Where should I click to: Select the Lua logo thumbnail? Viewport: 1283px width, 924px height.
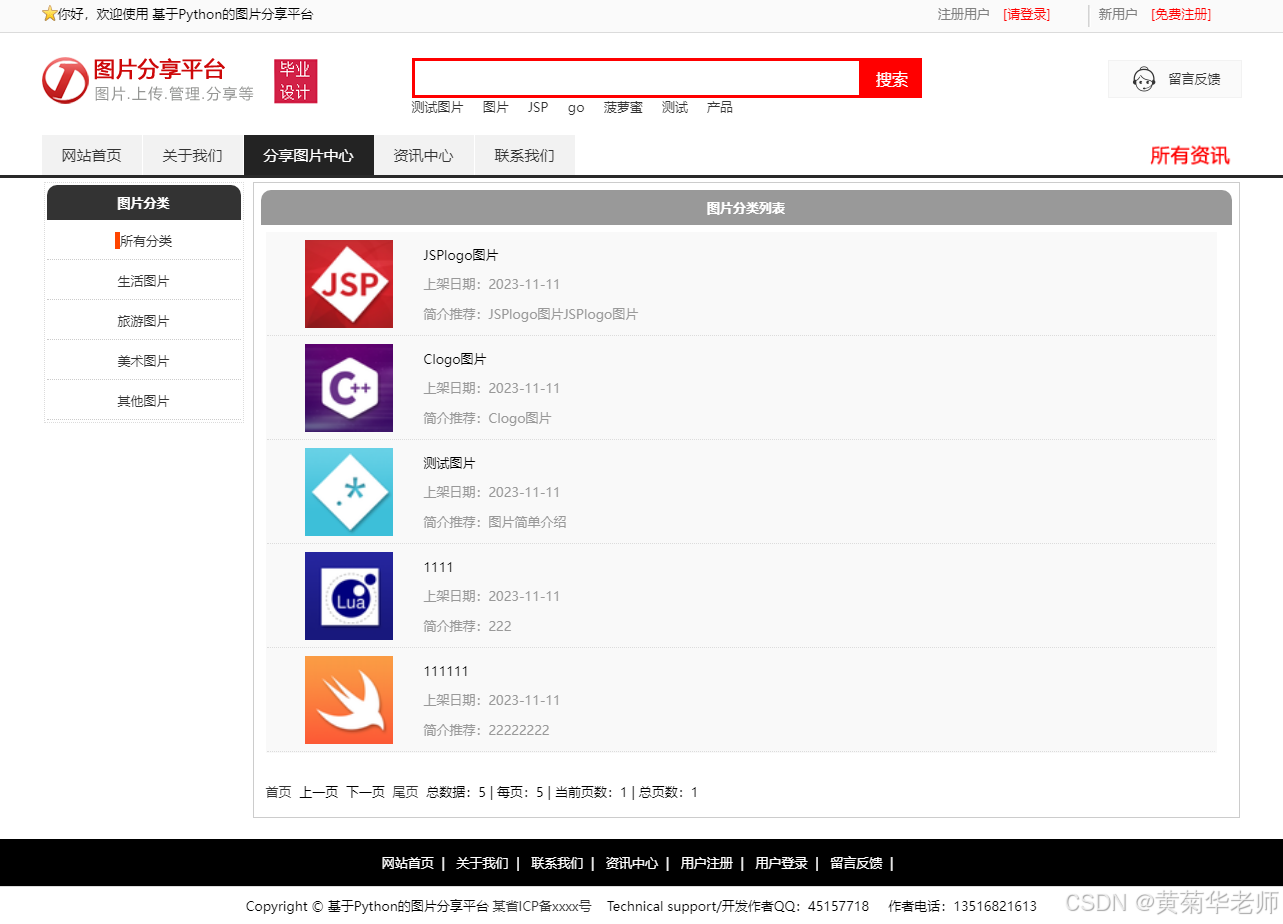tap(348, 596)
